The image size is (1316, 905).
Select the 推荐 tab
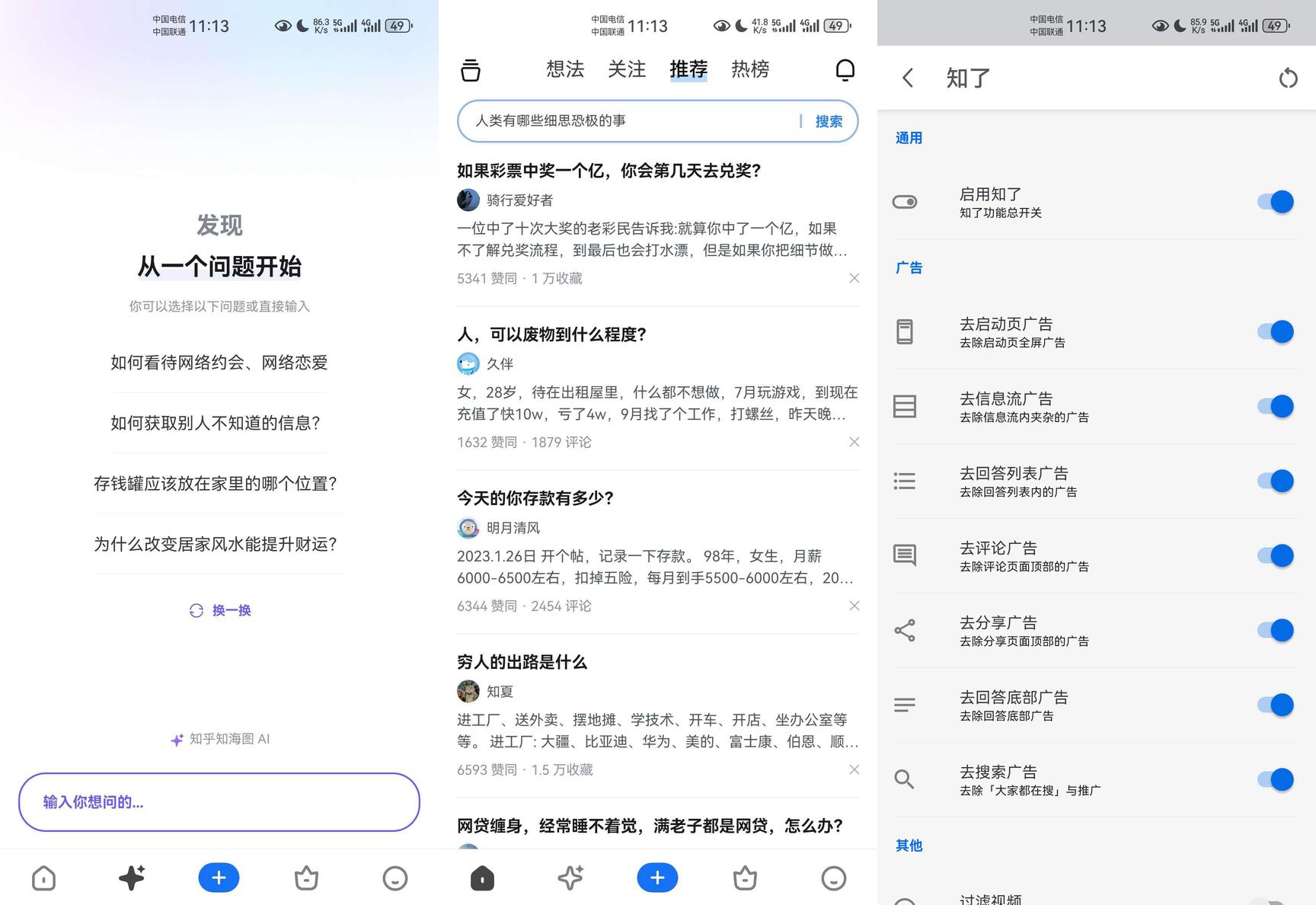pos(688,69)
